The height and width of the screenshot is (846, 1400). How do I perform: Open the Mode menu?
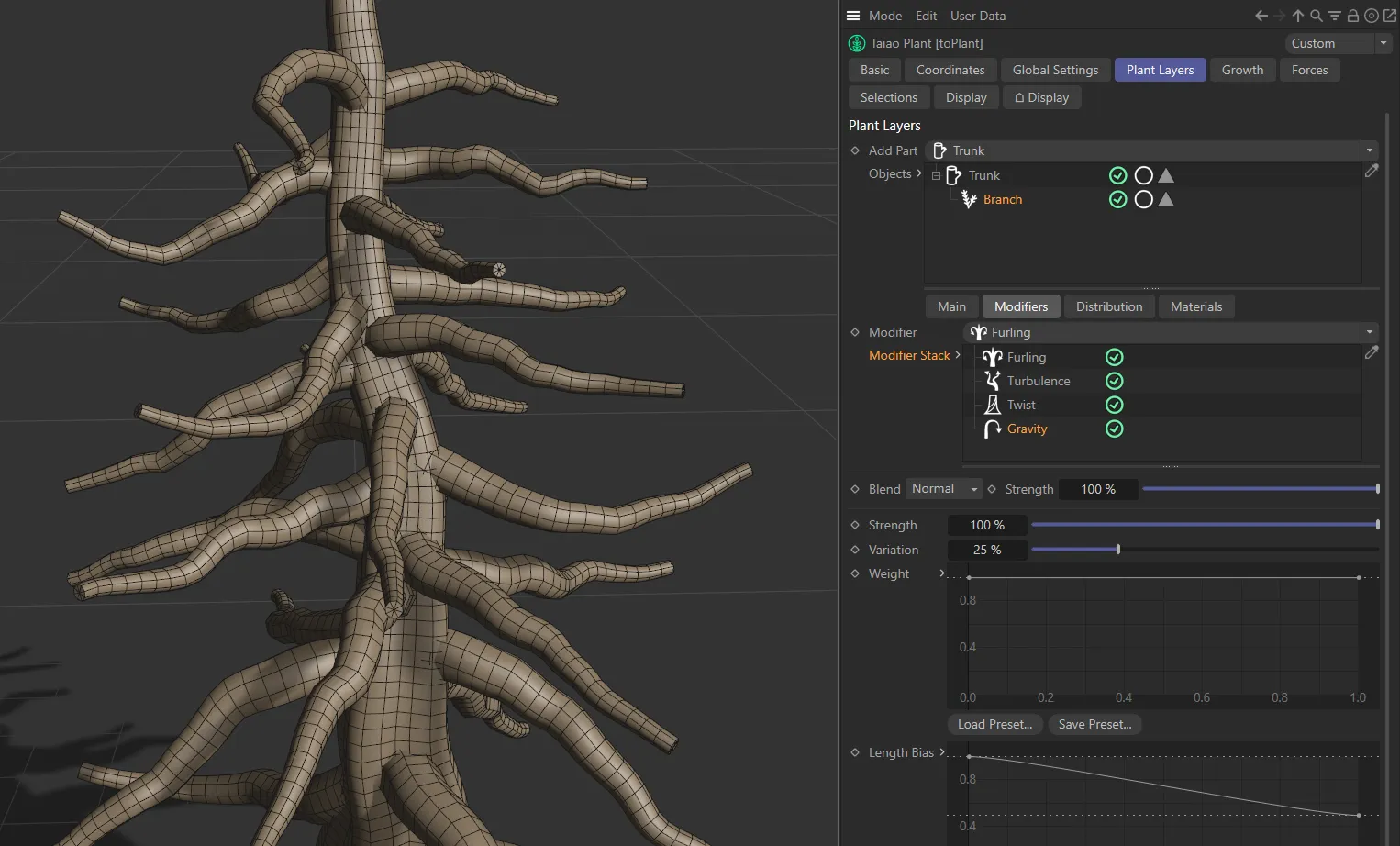point(883,16)
